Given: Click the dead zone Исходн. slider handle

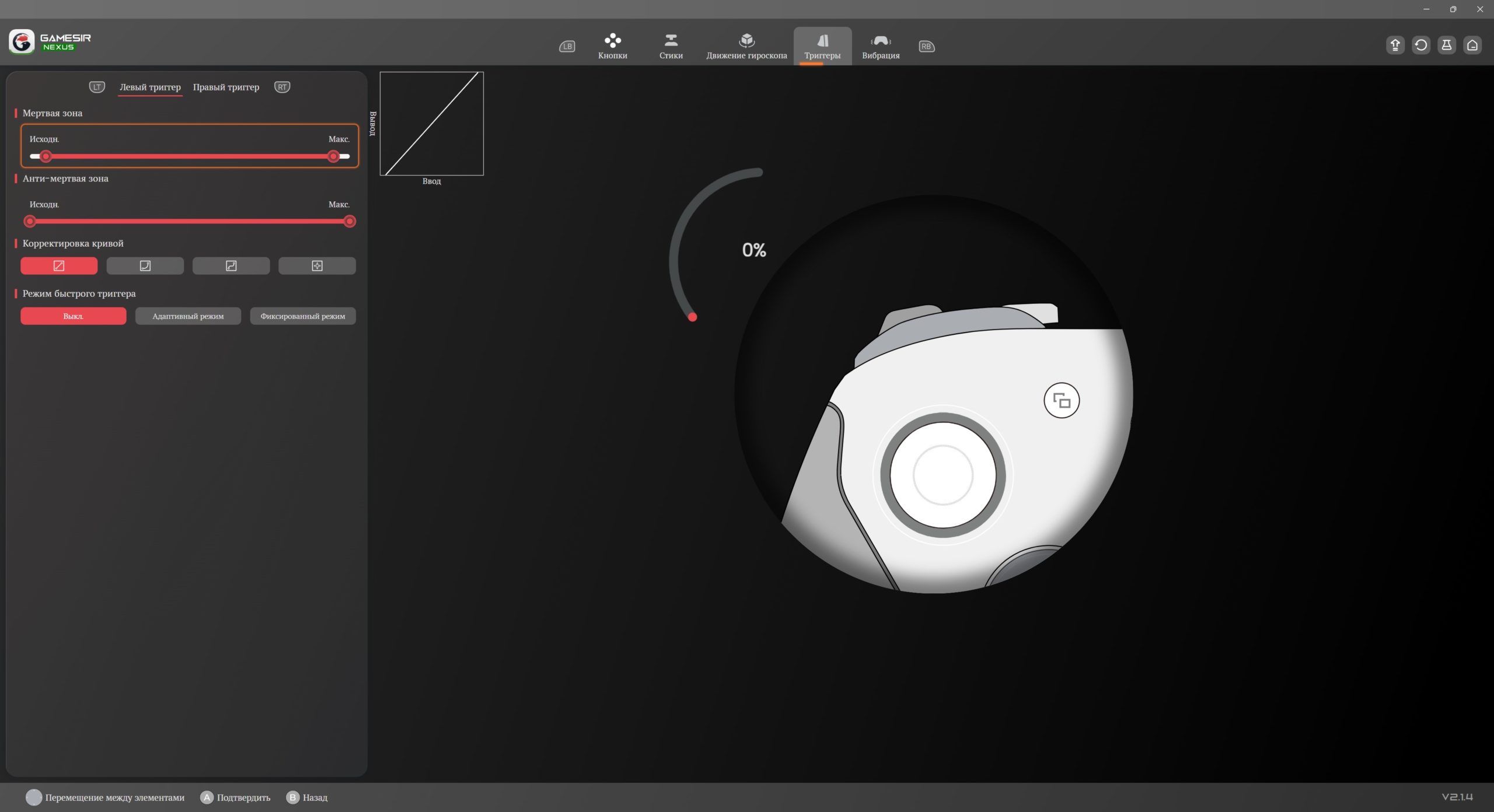Looking at the screenshot, I should (46, 156).
